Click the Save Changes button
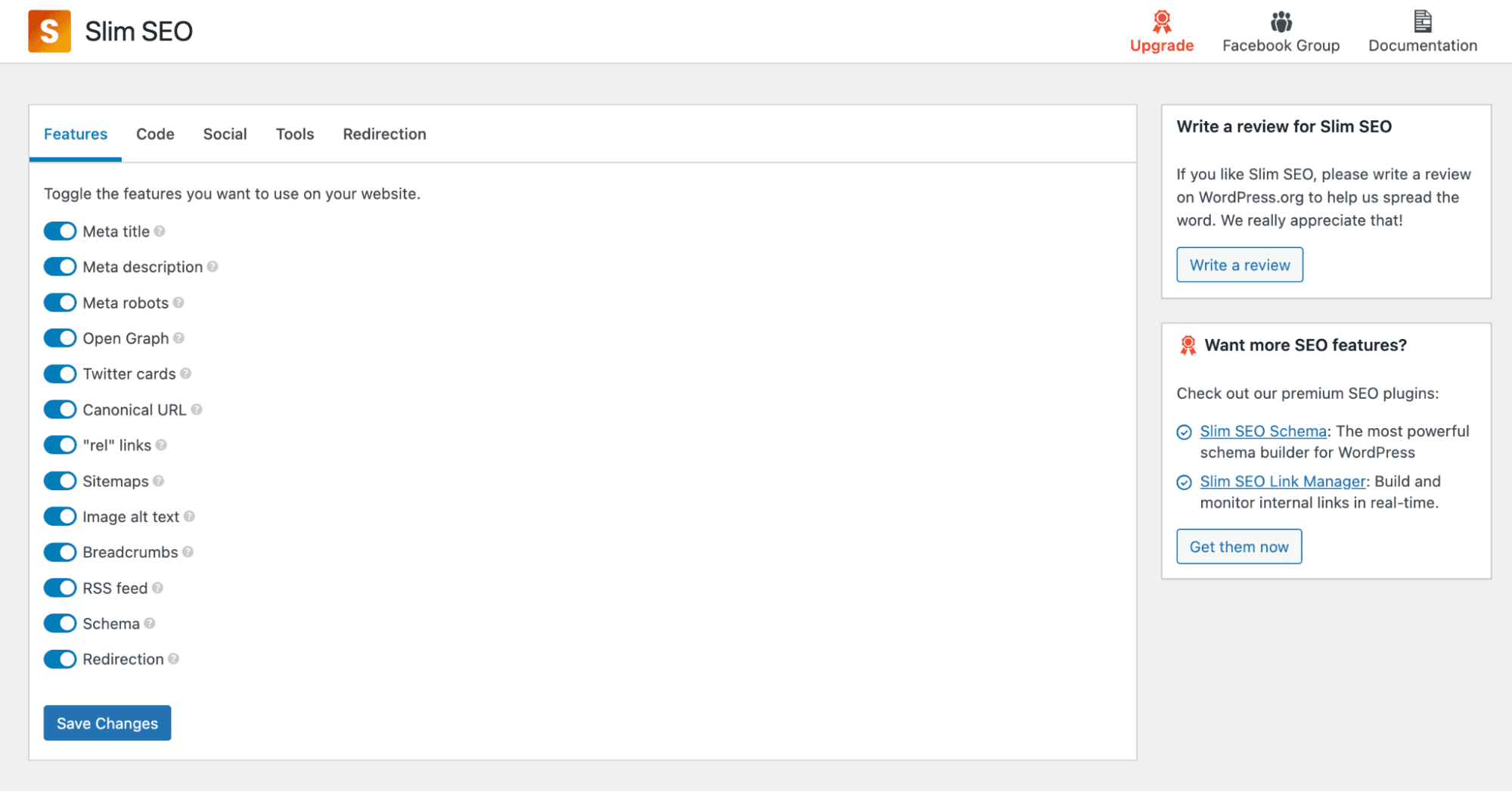The height and width of the screenshot is (792, 1512). click(107, 723)
